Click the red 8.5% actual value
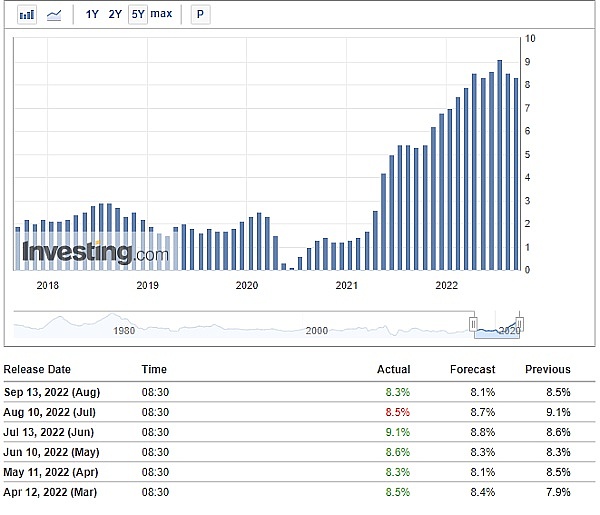The height and width of the screenshot is (515, 600). click(x=398, y=411)
